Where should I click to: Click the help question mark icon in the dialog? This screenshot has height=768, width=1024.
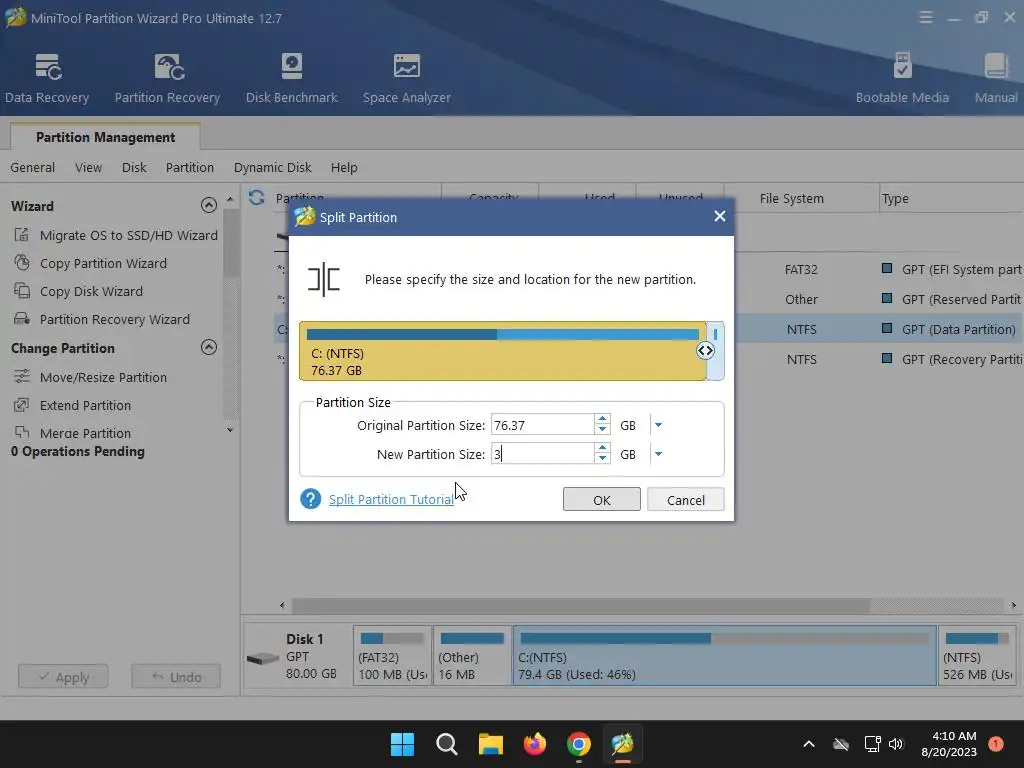point(310,499)
